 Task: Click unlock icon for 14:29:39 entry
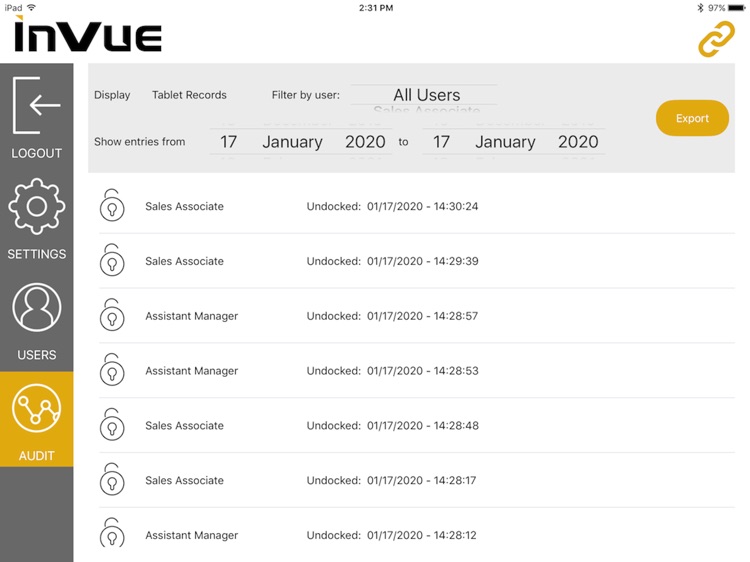pyautogui.click(x=112, y=260)
